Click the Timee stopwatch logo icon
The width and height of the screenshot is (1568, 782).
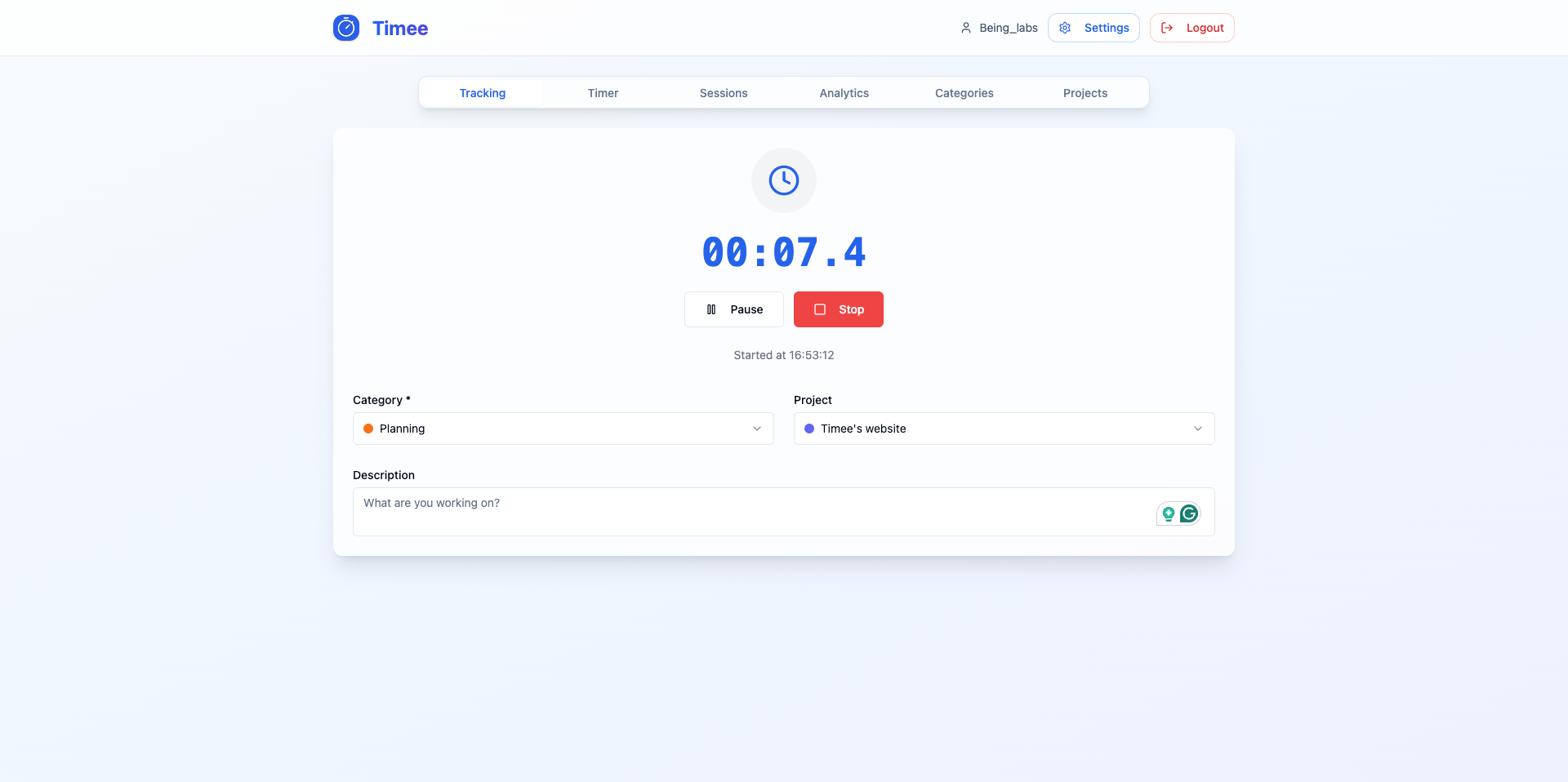click(x=346, y=27)
